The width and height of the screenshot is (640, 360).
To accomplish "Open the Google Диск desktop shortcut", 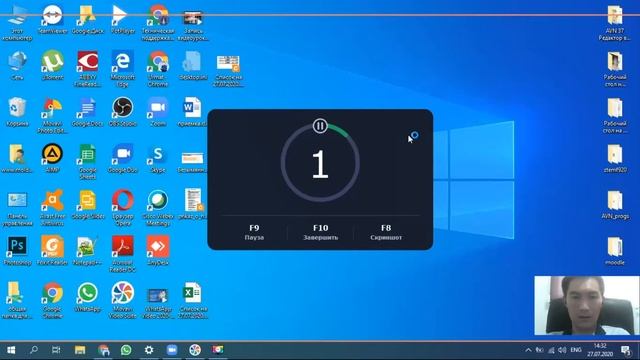I will click(87, 19).
